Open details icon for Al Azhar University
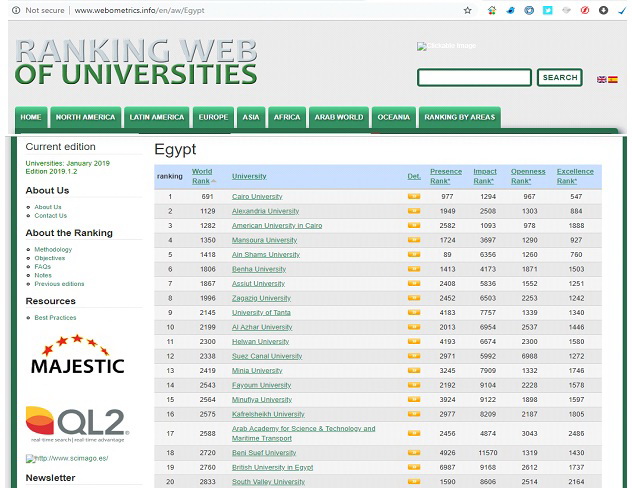Image resolution: width=632 pixels, height=488 pixels. point(414,327)
